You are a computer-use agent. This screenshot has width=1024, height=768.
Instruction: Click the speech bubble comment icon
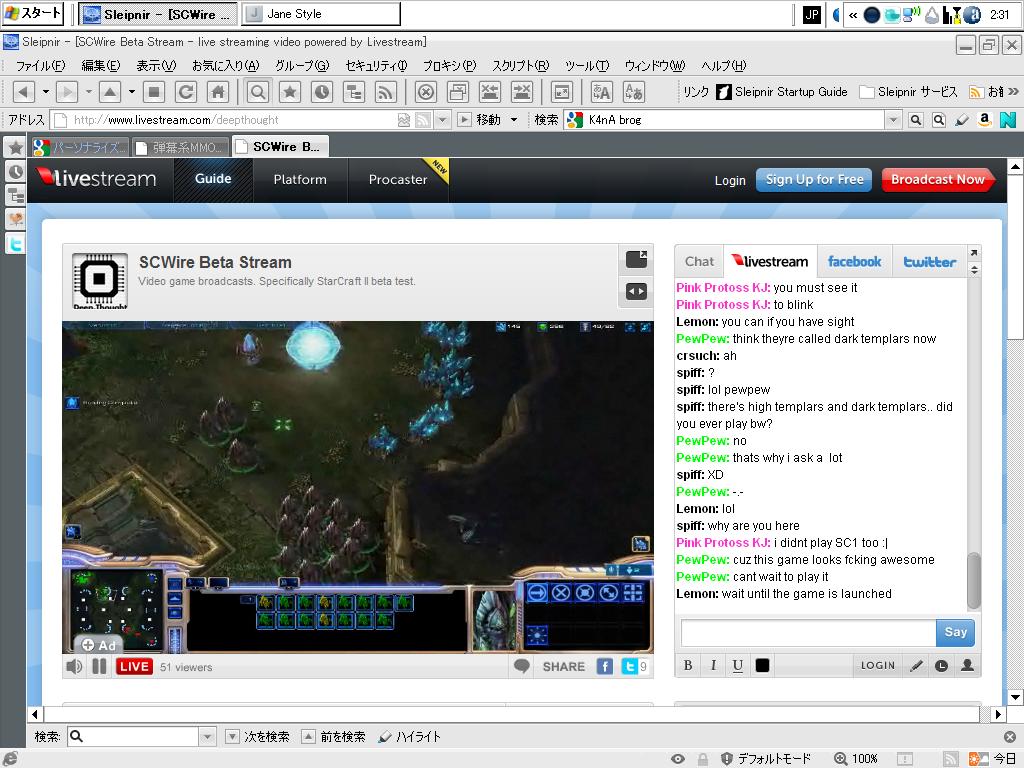coord(522,666)
